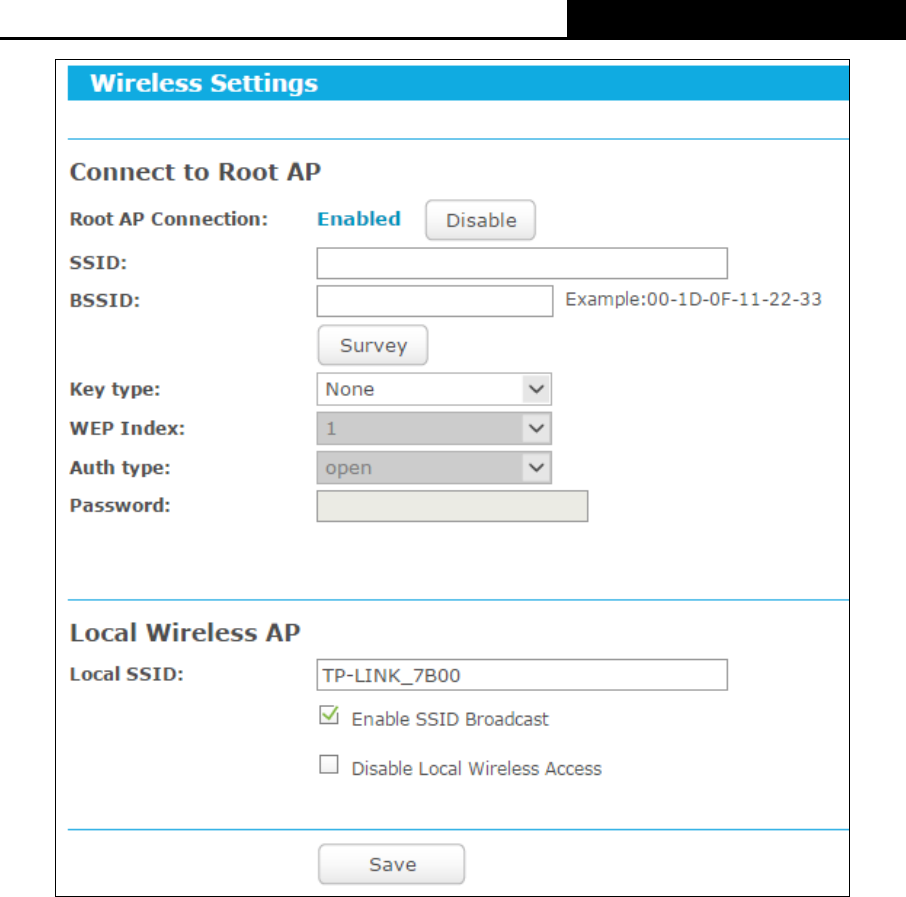Click the Example:00-1D-0F-11-22-33 hint text

coord(693,299)
